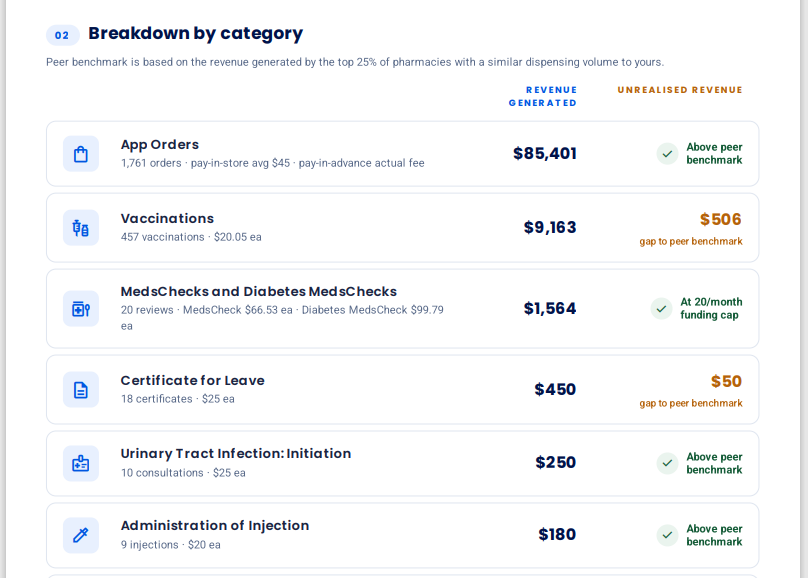
Task: Open the MedsChecks and Diabetes MedsChecks title
Action: pyautogui.click(x=259, y=292)
